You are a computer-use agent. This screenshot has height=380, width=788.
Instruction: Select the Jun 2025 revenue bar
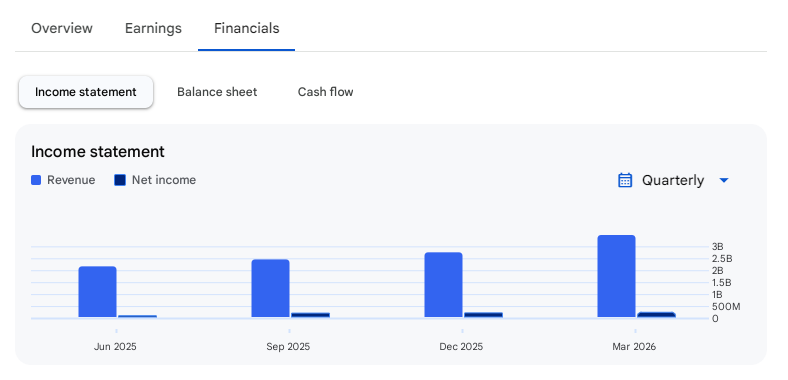click(x=97, y=292)
